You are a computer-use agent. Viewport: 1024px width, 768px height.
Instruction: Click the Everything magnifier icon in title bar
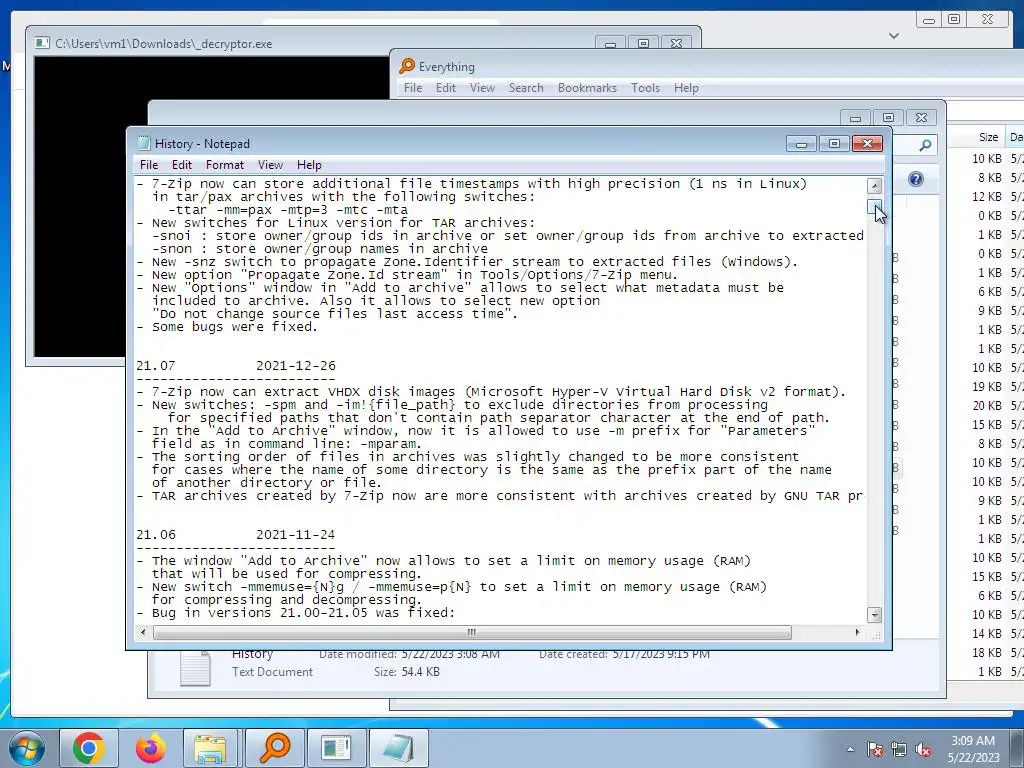(x=407, y=66)
